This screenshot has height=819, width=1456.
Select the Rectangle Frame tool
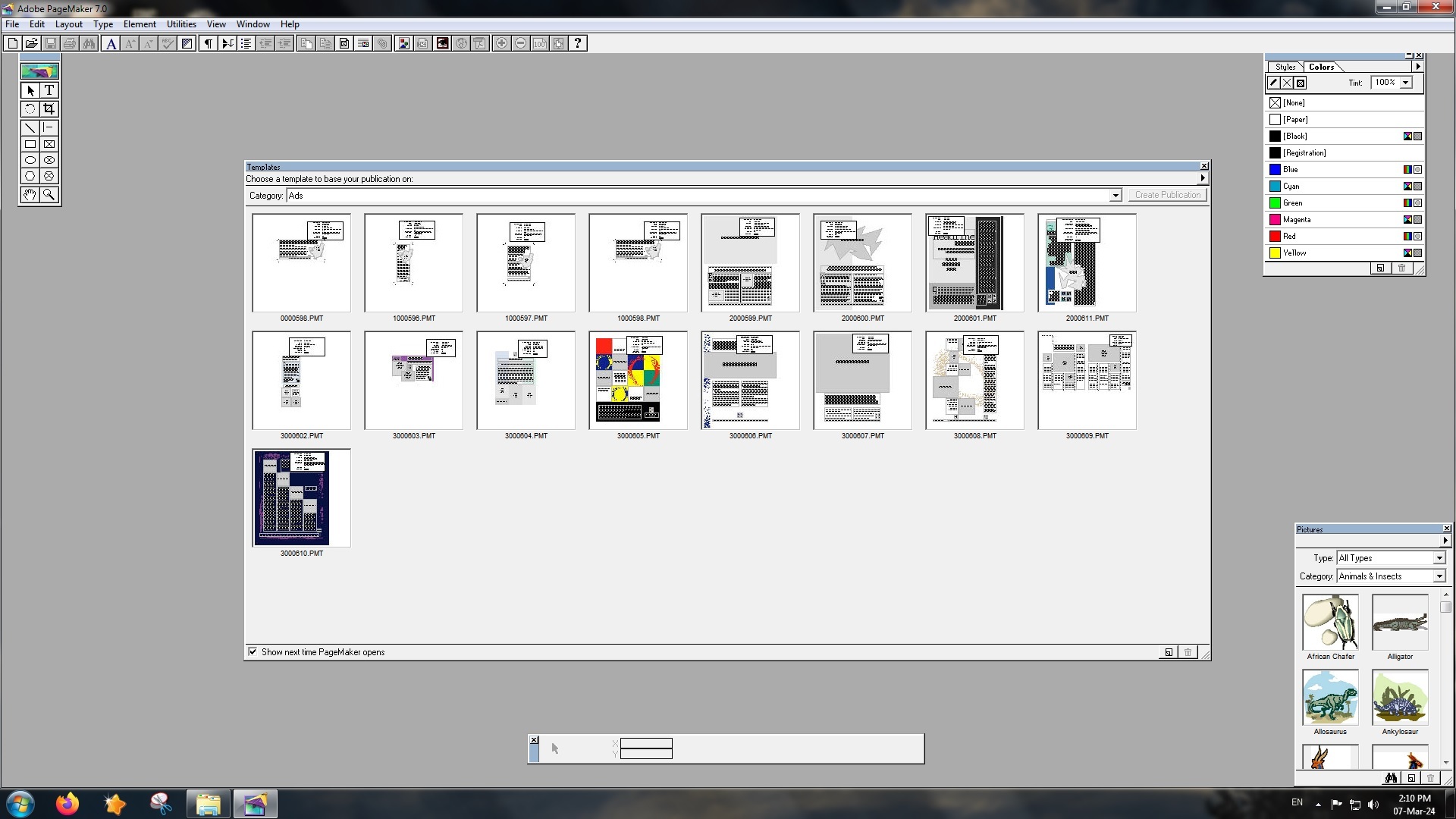pyautogui.click(x=49, y=144)
